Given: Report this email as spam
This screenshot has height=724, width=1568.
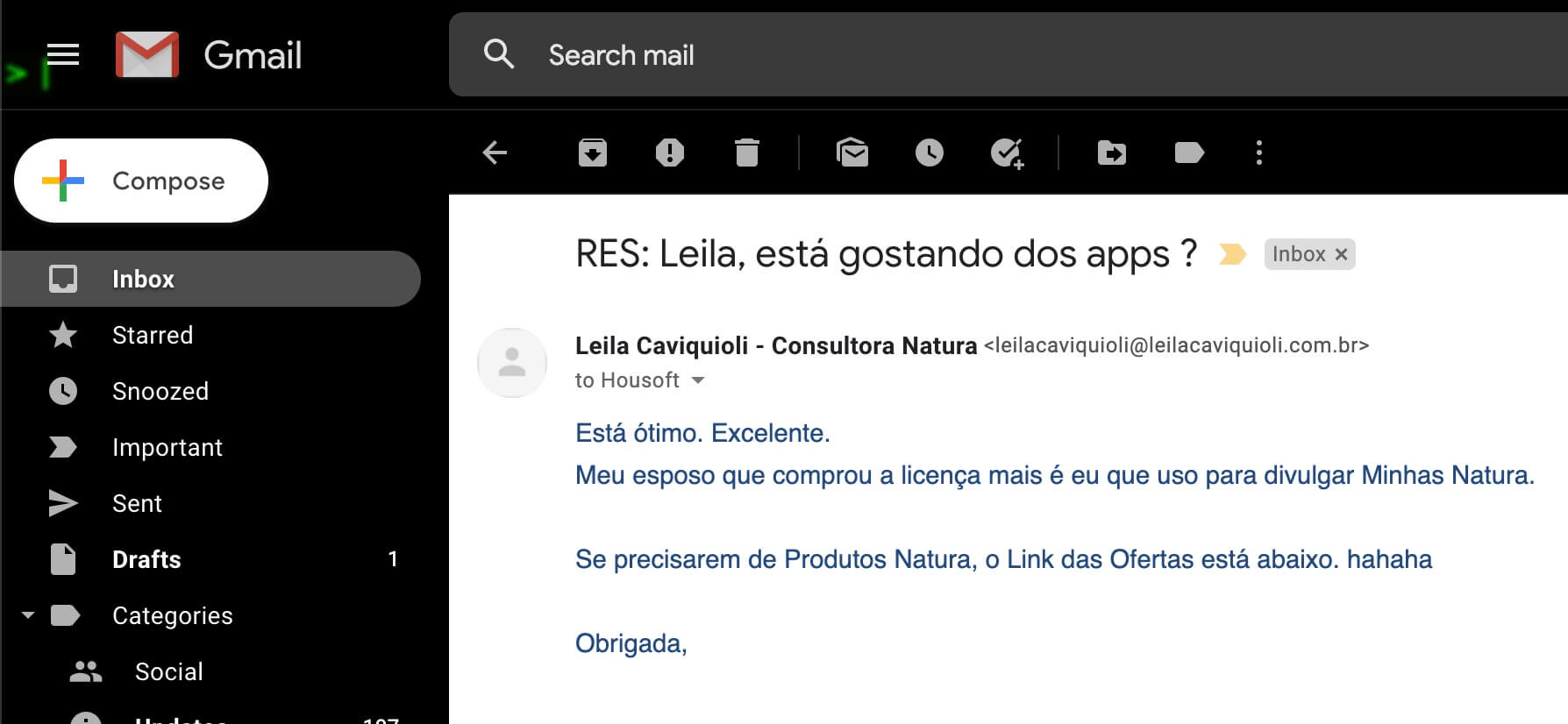Looking at the screenshot, I should click(670, 153).
